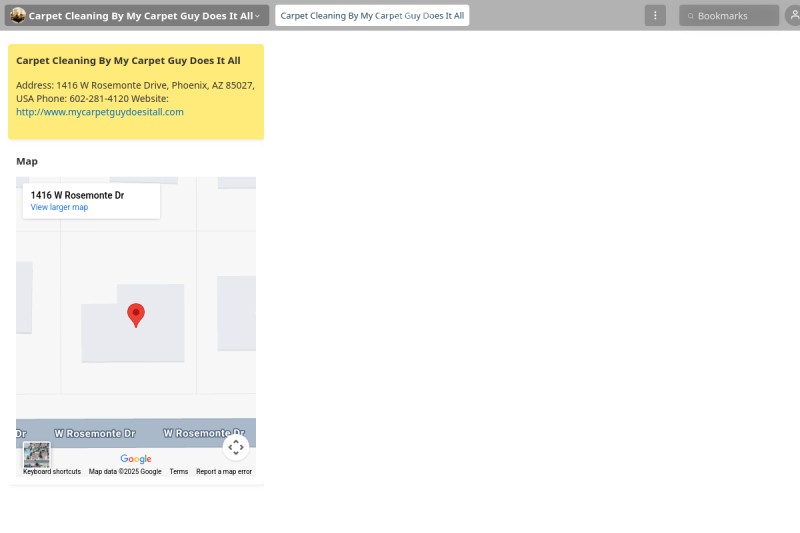Focus the Bookmarks search field
Screen dimensions: 800x533
point(729,15)
